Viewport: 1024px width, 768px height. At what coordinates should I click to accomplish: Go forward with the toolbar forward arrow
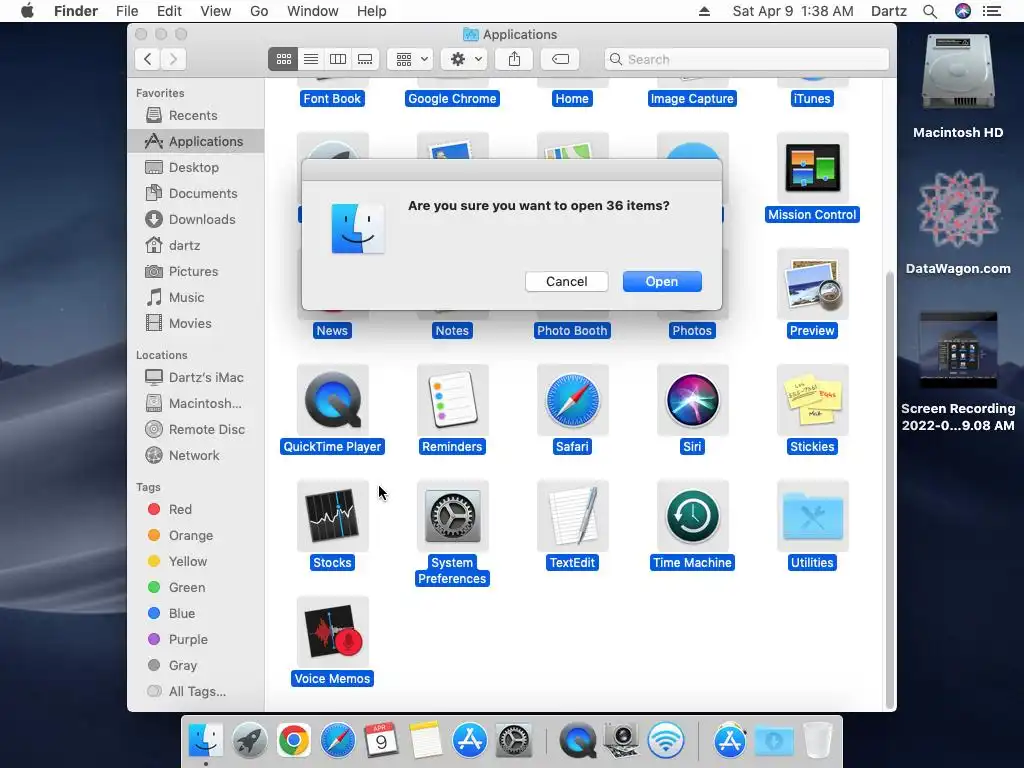tap(174, 59)
